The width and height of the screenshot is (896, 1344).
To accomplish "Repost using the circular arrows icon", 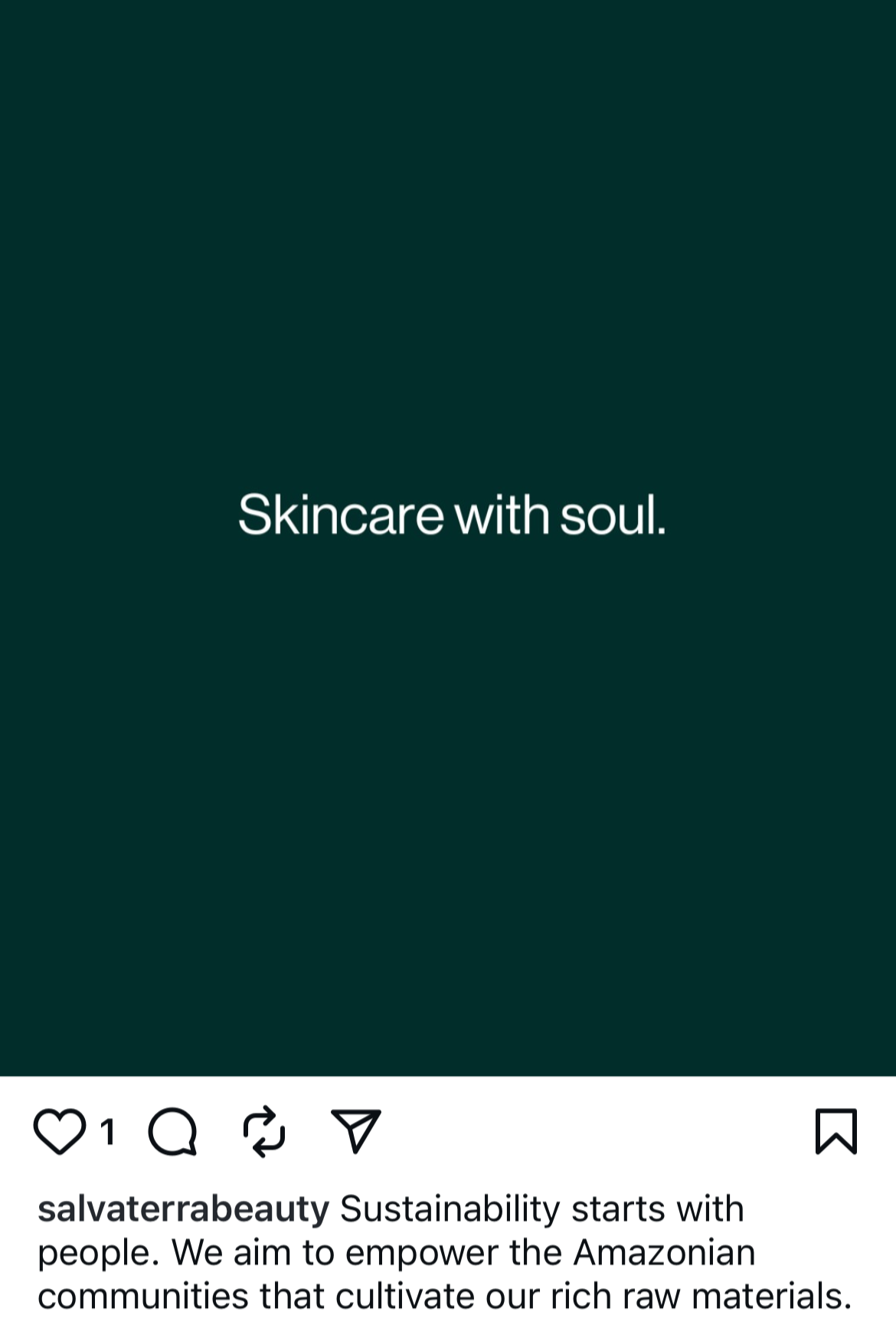I will (x=264, y=1131).
